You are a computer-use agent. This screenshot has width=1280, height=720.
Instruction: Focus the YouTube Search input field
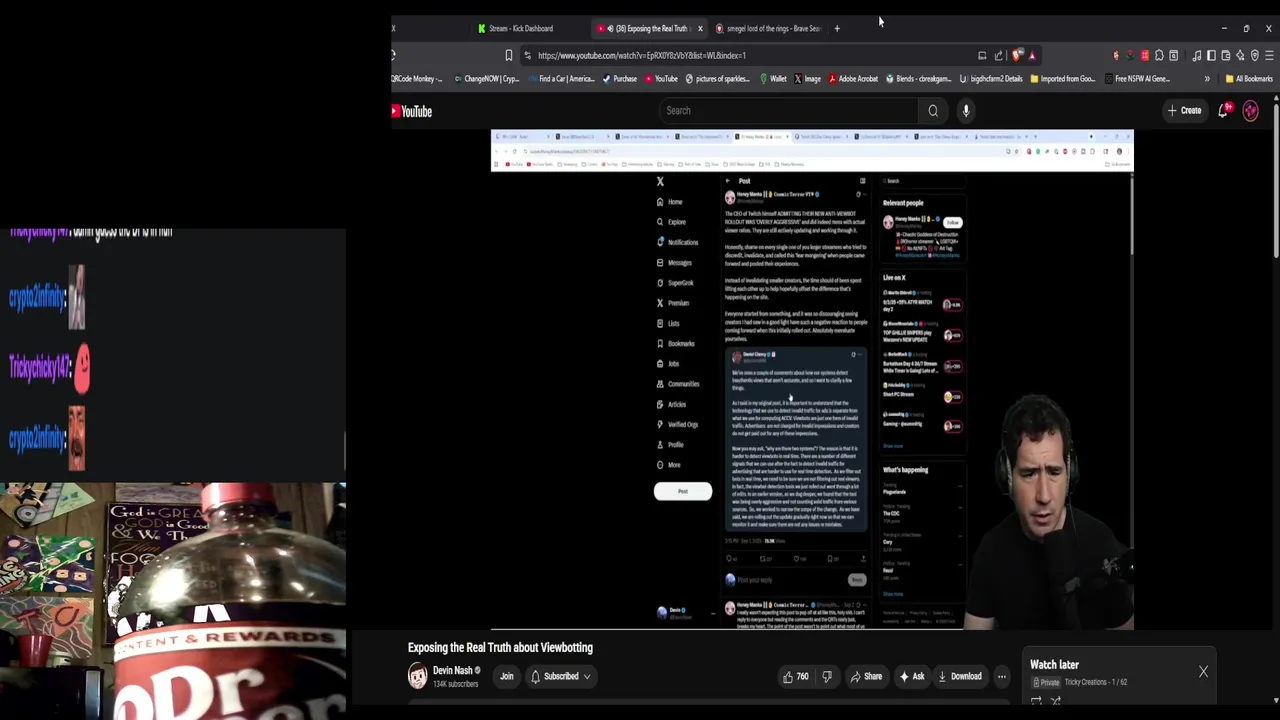point(790,111)
